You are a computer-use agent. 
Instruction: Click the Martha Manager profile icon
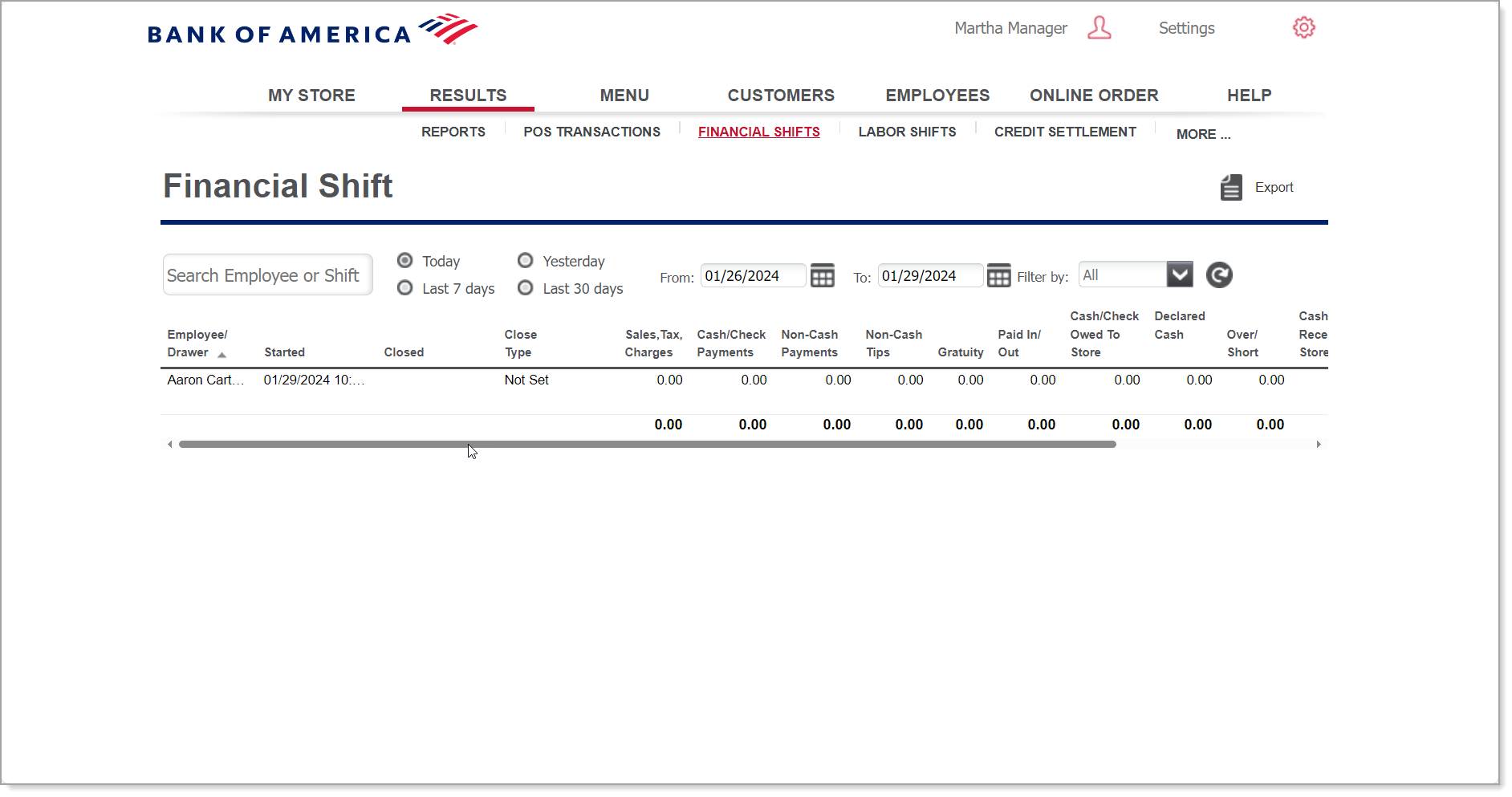1099,27
